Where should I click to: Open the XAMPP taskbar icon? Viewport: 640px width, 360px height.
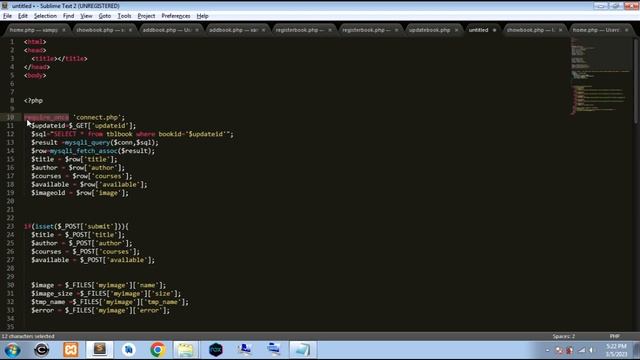point(71,350)
